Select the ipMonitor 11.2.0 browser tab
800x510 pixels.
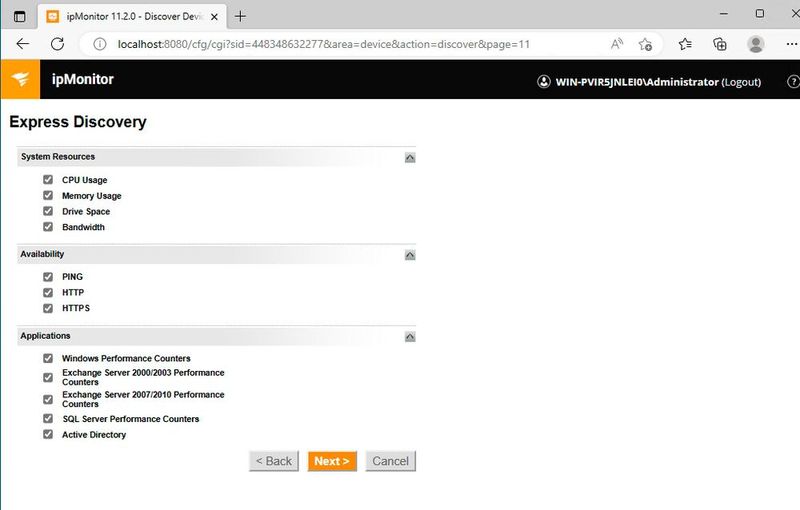point(130,16)
